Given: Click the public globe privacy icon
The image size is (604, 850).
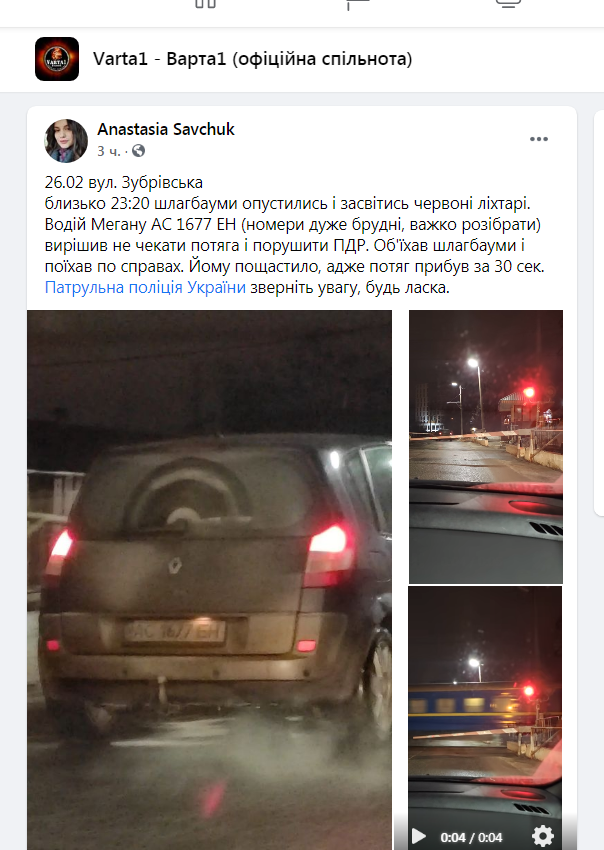Looking at the screenshot, I should 139,151.
